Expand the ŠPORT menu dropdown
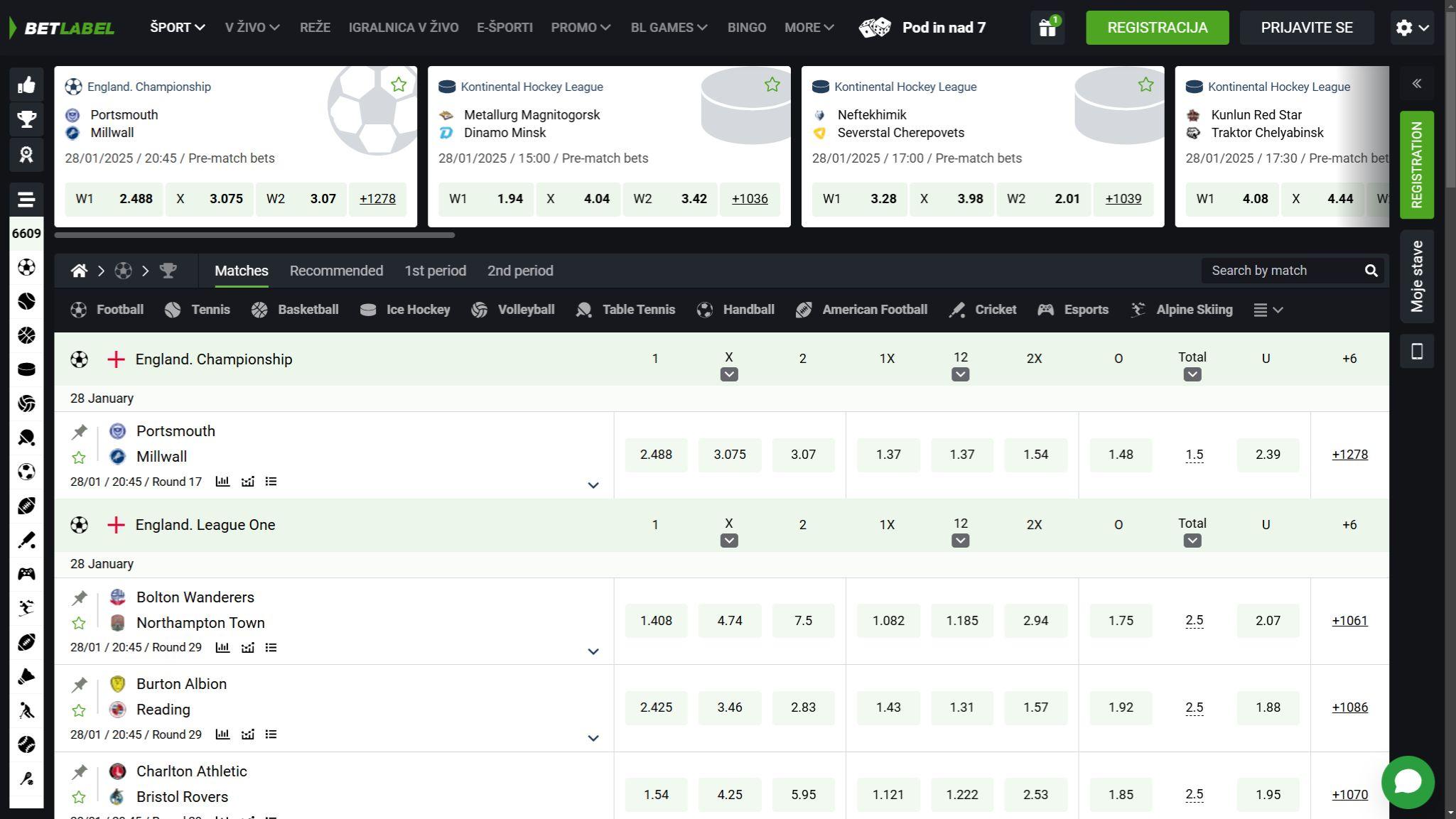The image size is (1456, 819). [x=178, y=28]
